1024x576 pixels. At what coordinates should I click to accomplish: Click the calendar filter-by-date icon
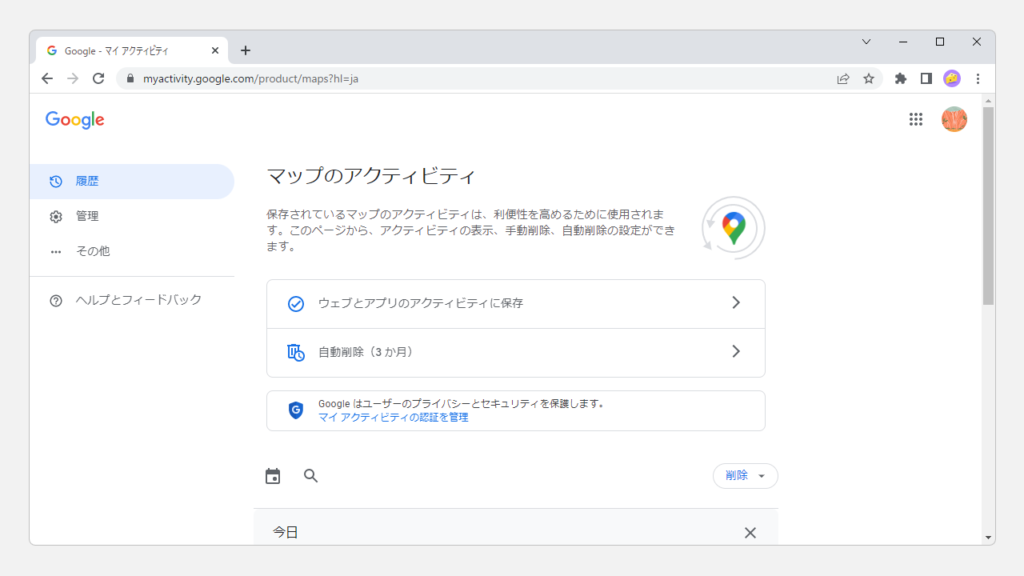pyautogui.click(x=273, y=476)
